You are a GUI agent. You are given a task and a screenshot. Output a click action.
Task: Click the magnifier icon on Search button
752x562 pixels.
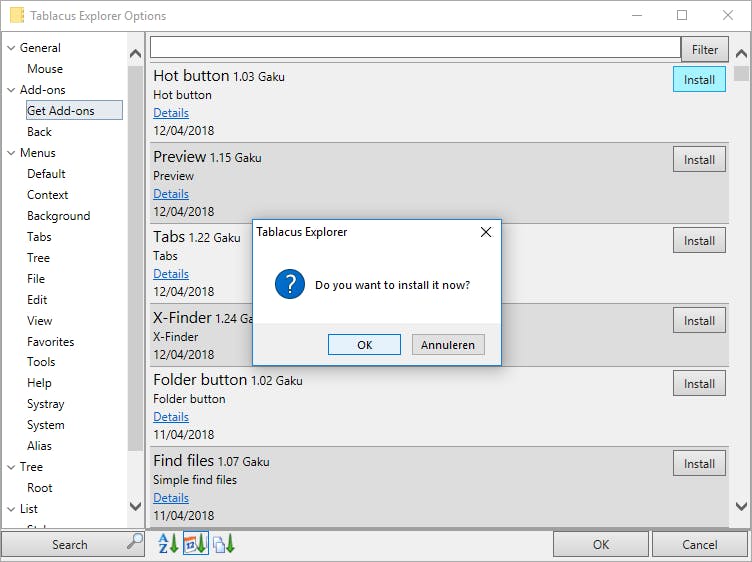[135, 541]
